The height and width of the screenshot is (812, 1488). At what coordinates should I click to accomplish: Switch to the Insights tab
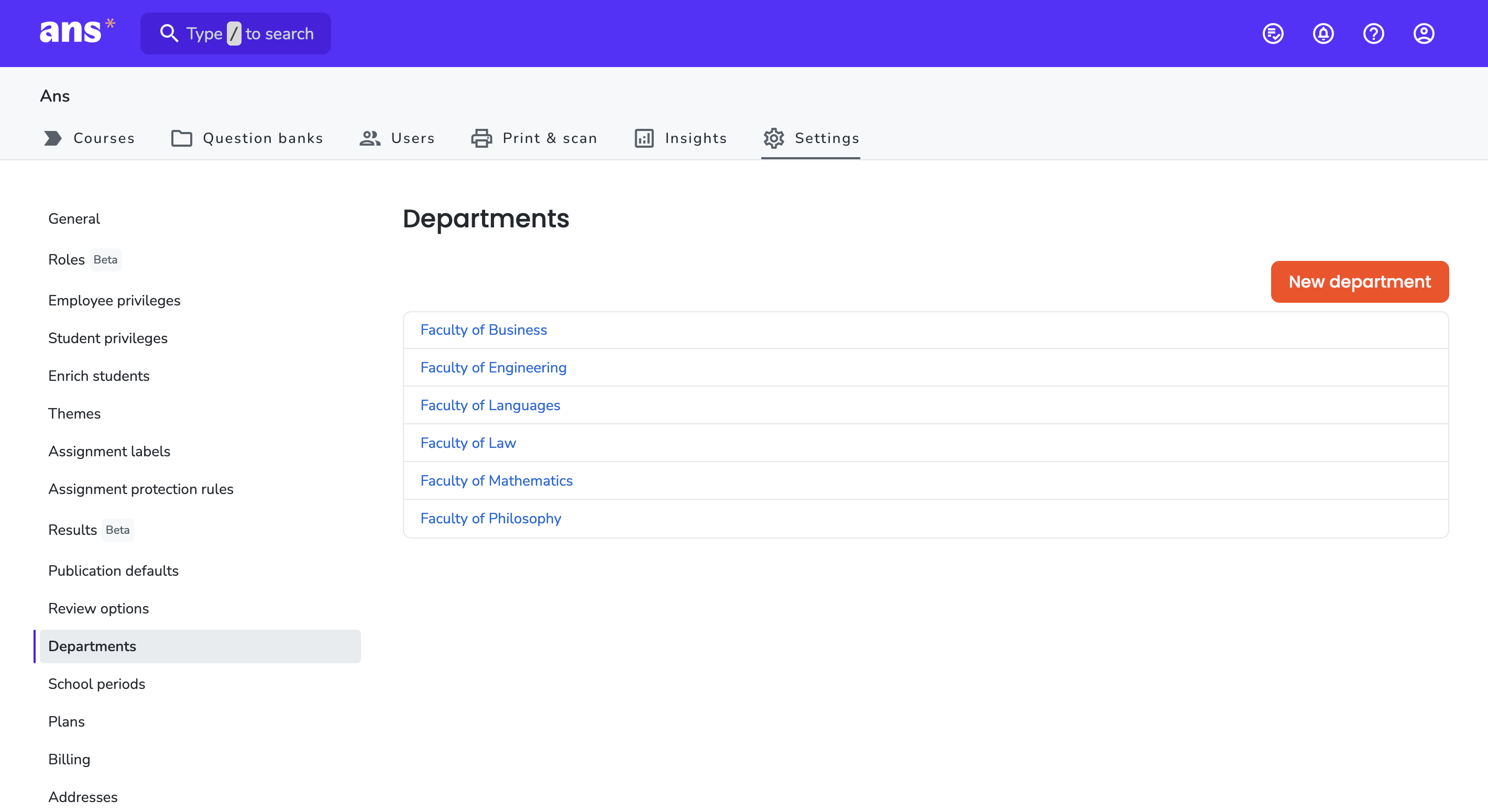pyautogui.click(x=681, y=138)
